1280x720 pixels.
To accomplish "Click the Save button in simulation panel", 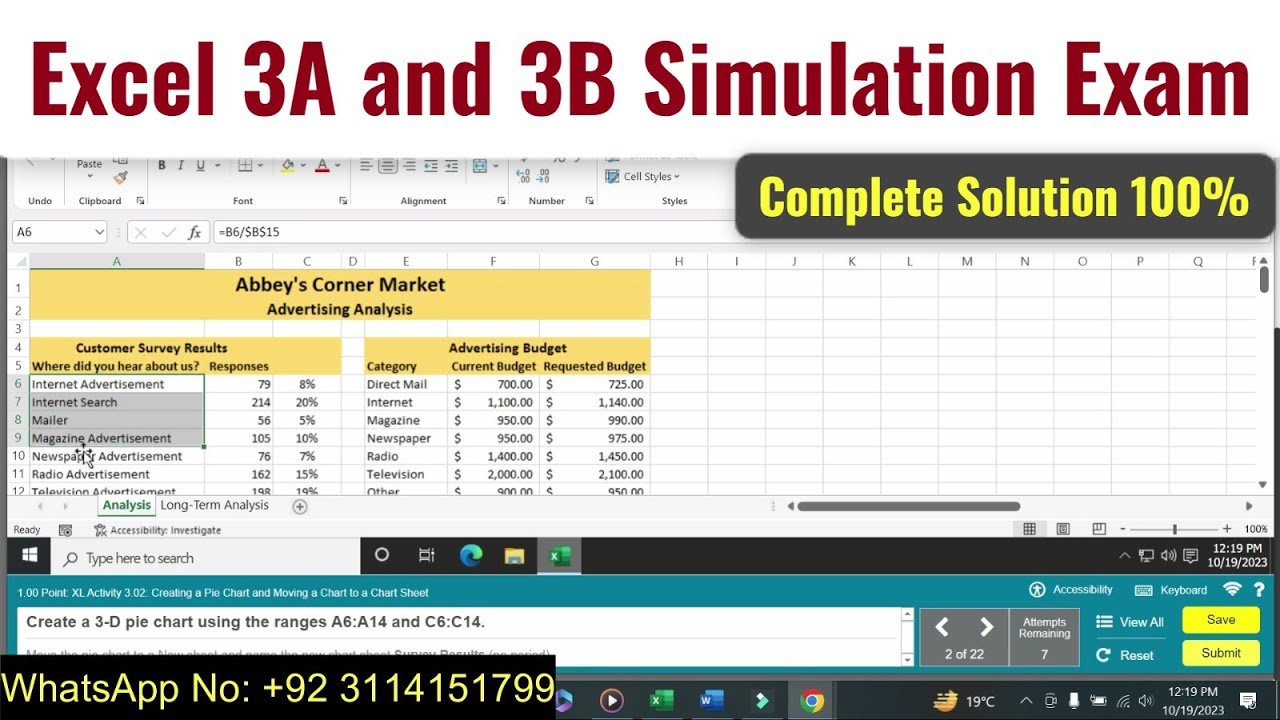I will pos(1221,620).
